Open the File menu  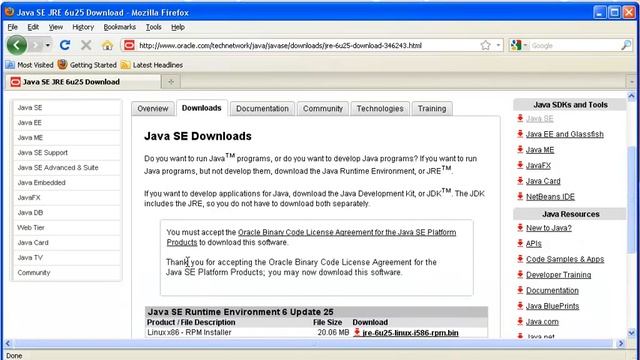(x=13, y=27)
